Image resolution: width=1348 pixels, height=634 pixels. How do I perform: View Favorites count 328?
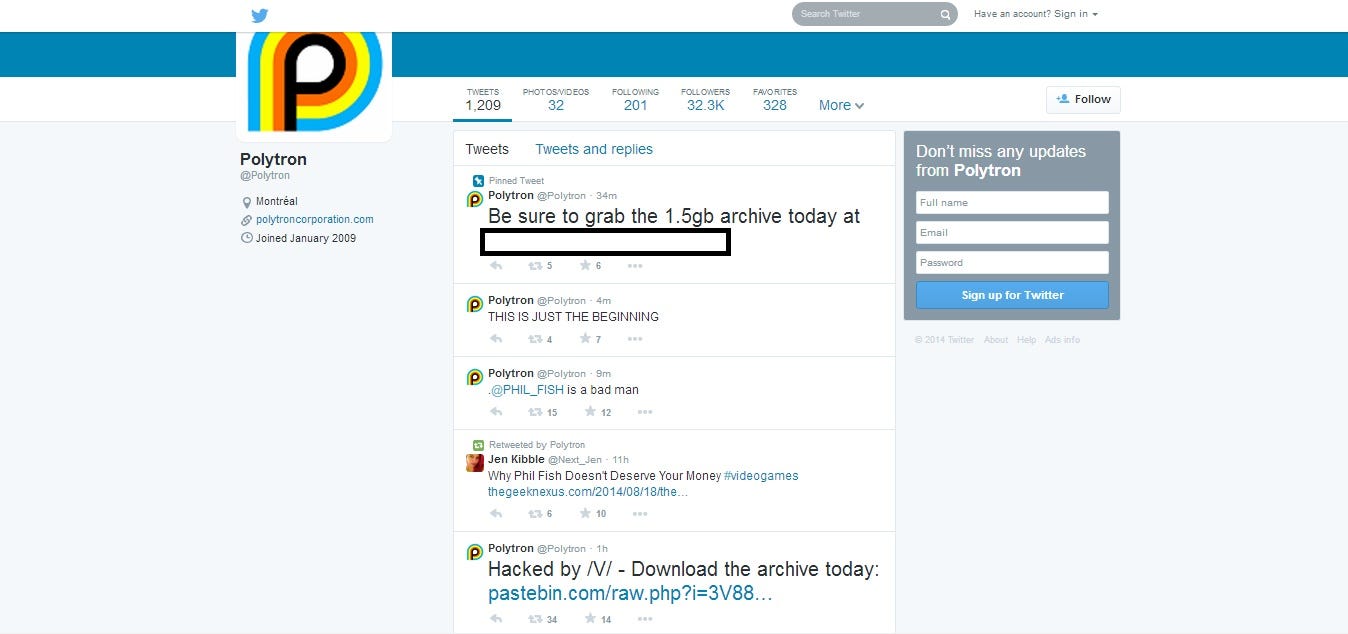pyautogui.click(x=775, y=100)
